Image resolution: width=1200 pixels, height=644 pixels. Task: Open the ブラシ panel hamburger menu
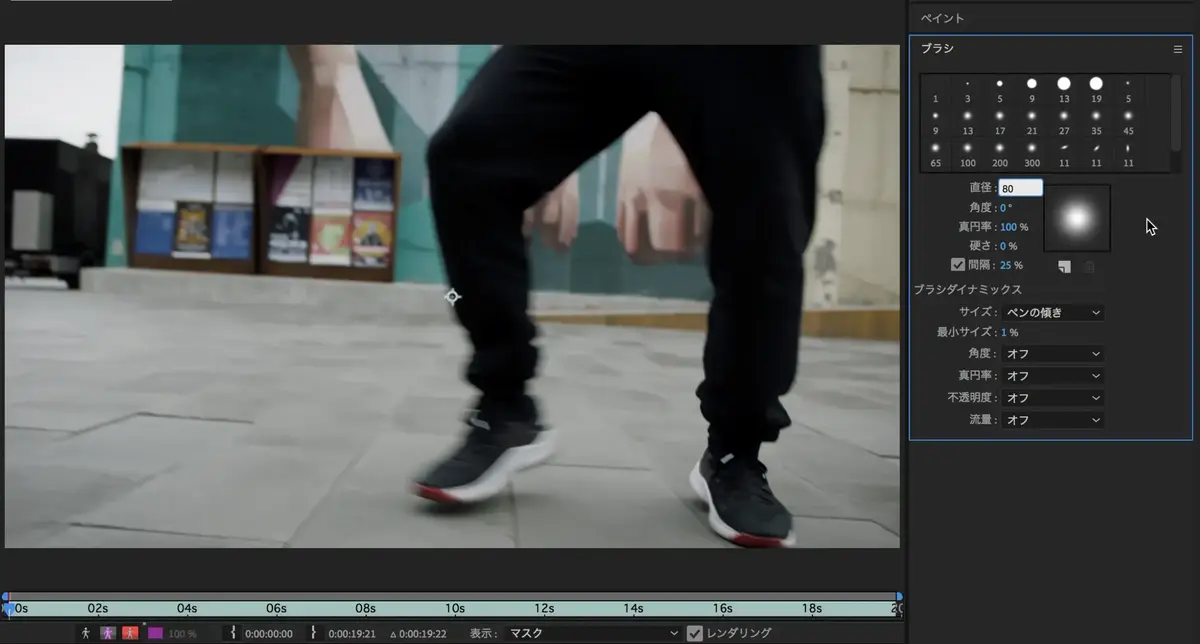coord(1178,49)
